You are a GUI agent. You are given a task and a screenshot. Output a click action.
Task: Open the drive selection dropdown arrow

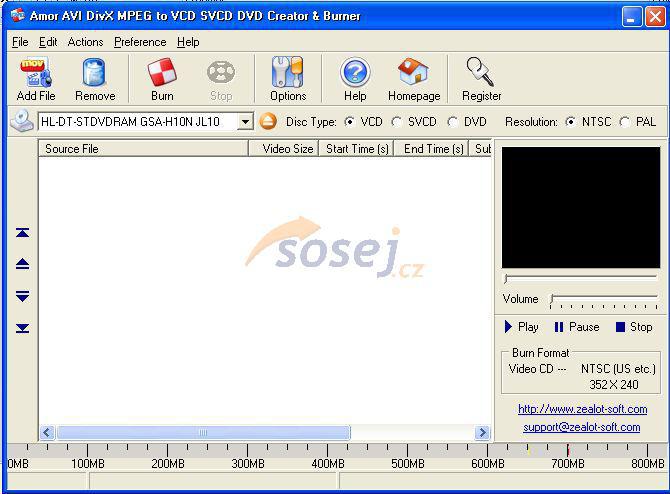[245, 122]
